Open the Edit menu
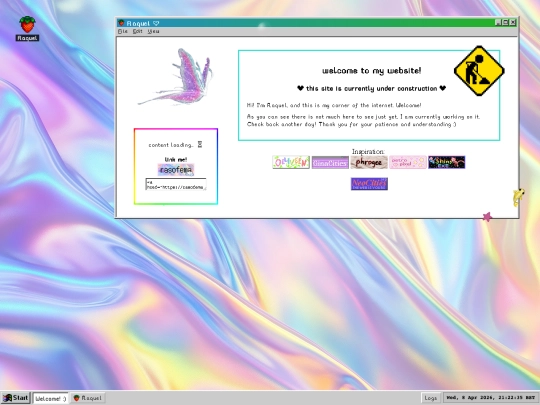Image resolution: width=540 pixels, height=405 pixels. pos(137,31)
